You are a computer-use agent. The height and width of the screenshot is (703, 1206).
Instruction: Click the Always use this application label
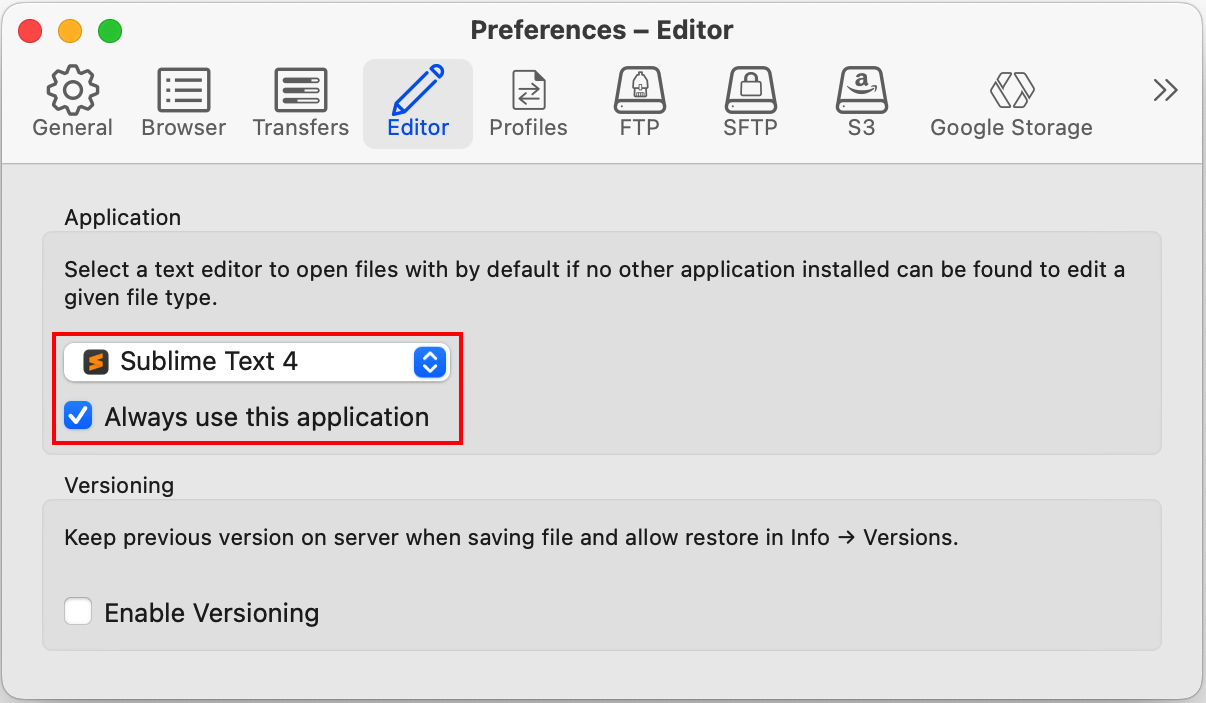267,417
